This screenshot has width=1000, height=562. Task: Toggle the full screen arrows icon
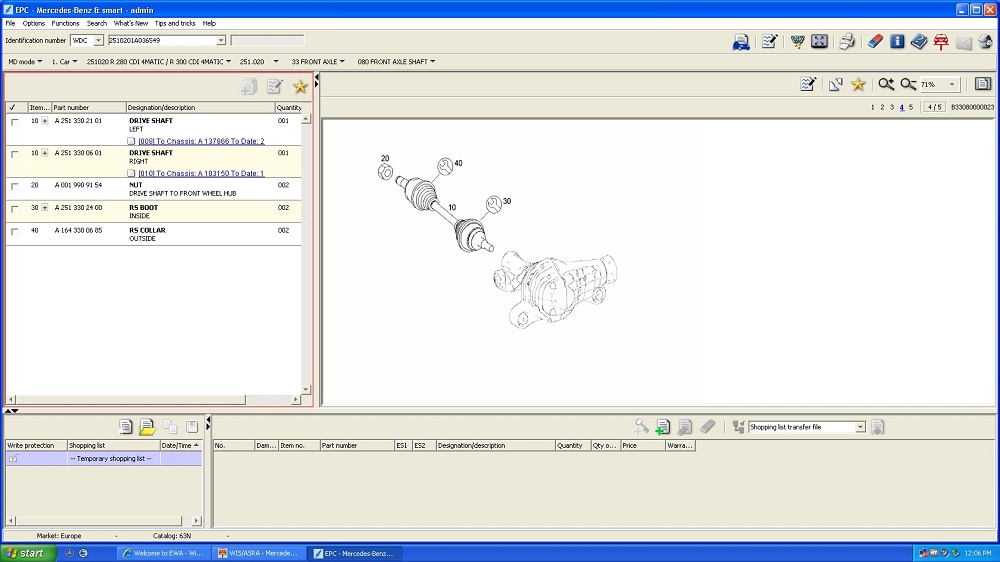(820, 42)
